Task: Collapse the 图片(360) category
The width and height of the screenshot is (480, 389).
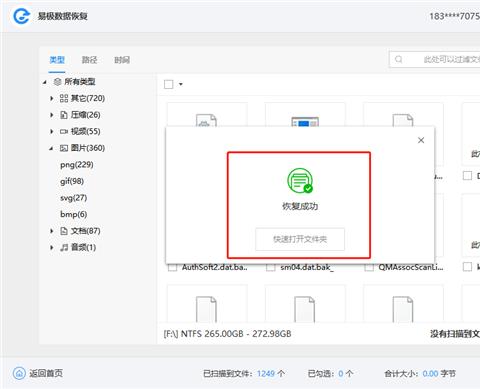Action: click(x=51, y=148)
